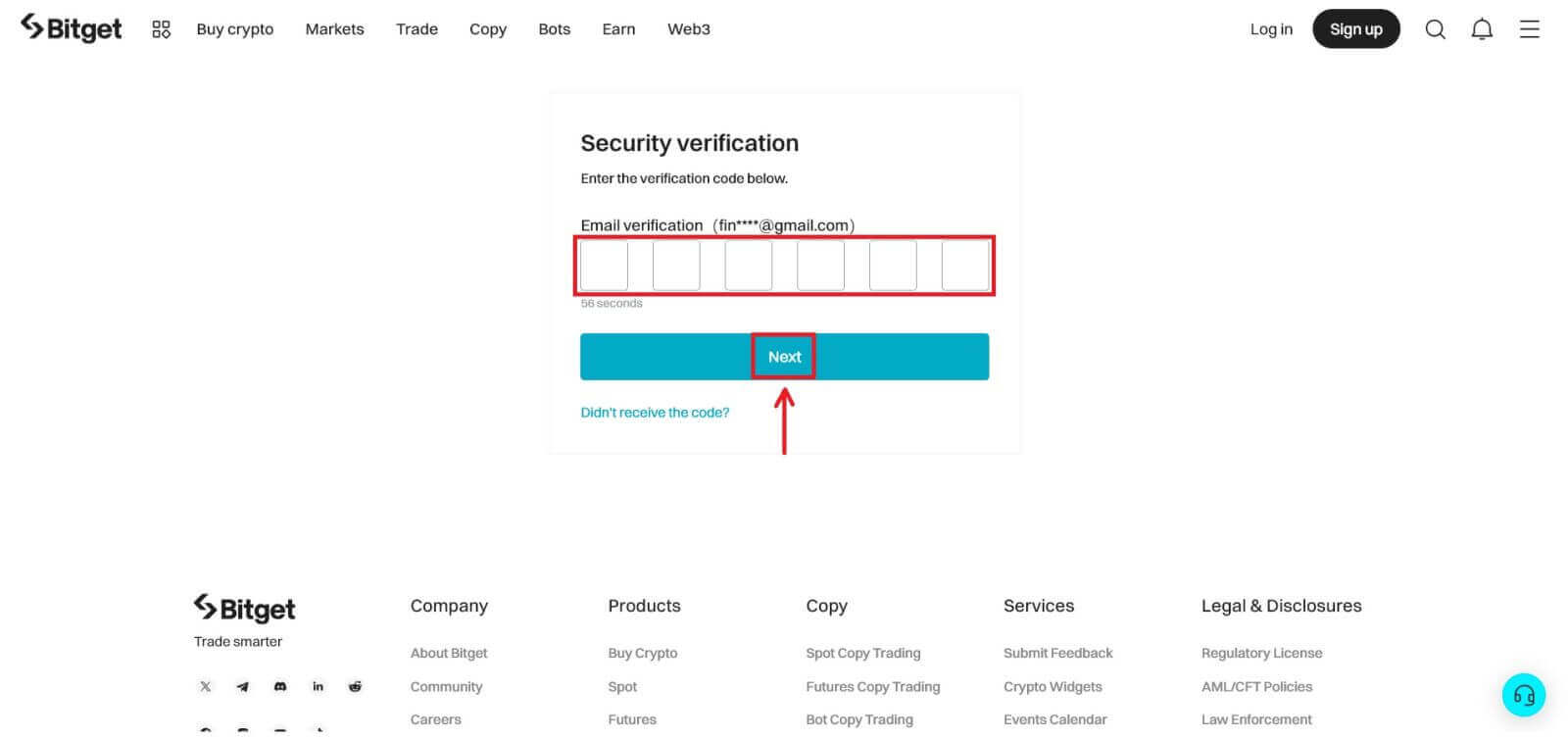Expand the Trade navigation menu
Viewport: 1568px width, 739px height.
coord(416,29)
